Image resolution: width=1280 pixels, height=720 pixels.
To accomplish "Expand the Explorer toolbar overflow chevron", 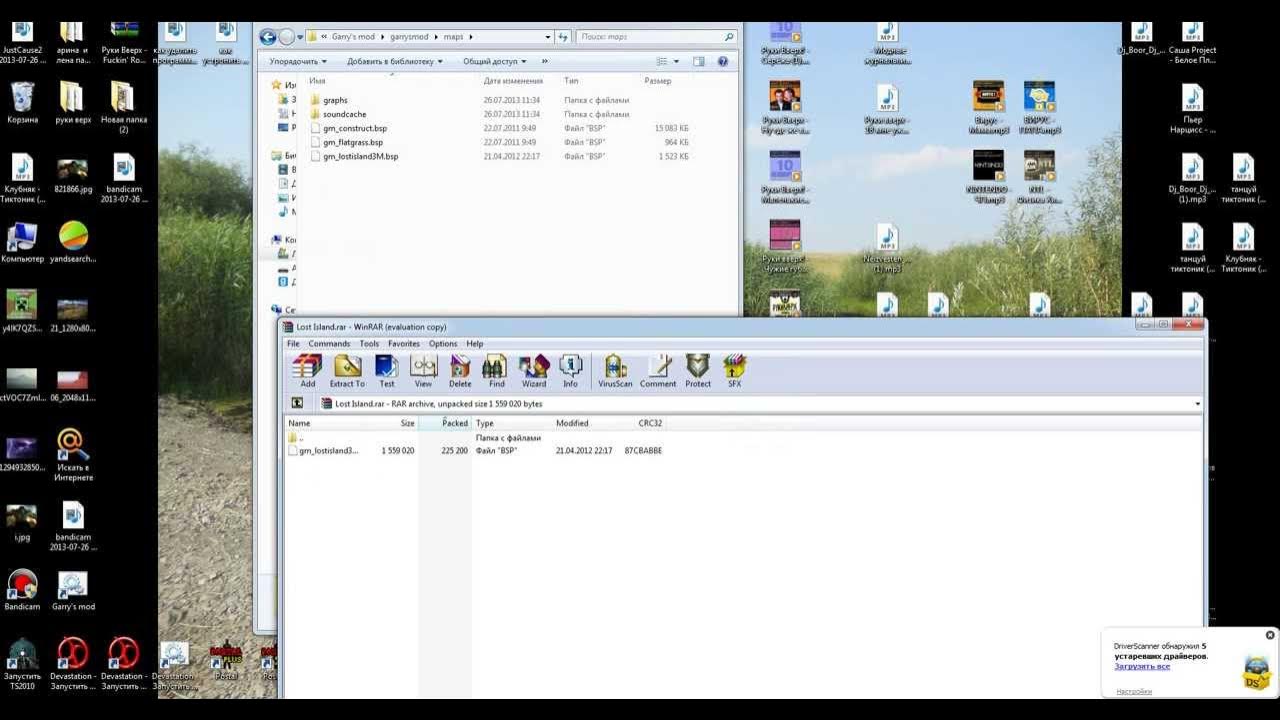I will click(545, 61).
